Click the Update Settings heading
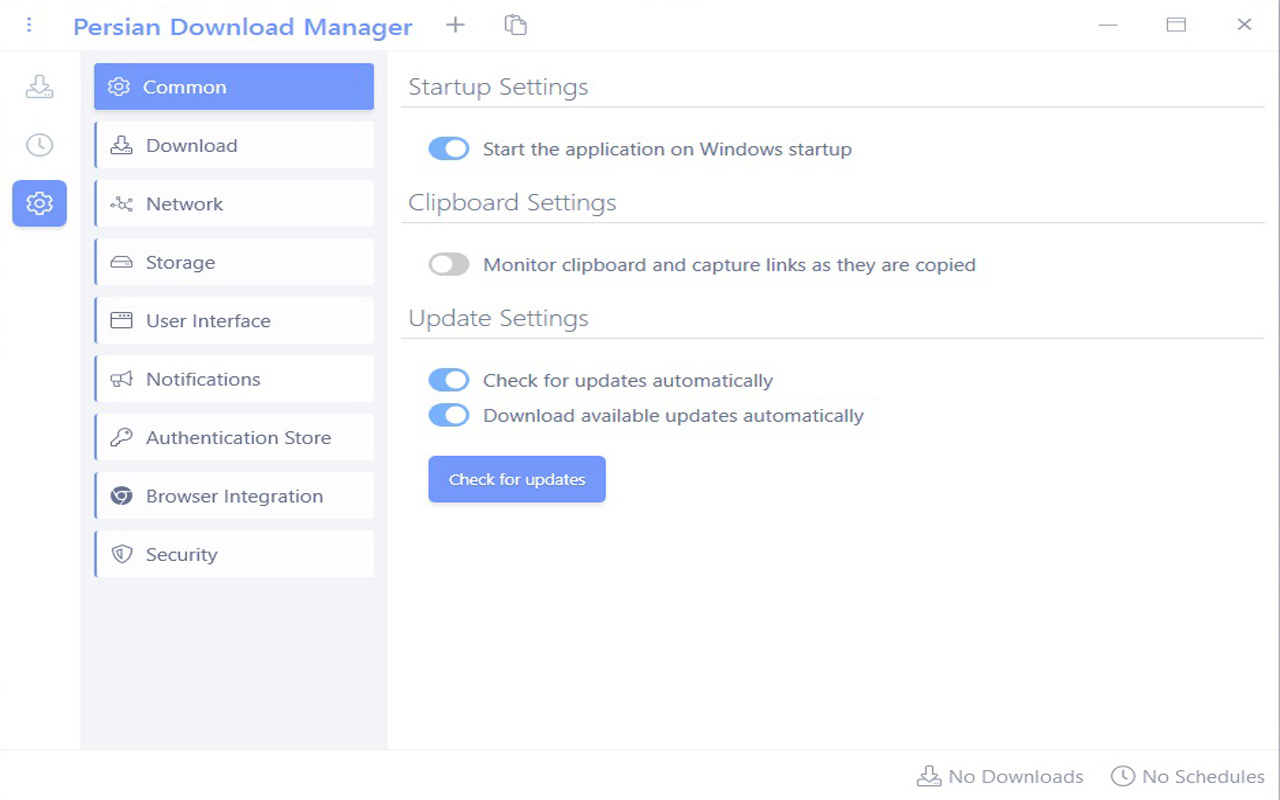1280x800 pixels. click(498, 319)
